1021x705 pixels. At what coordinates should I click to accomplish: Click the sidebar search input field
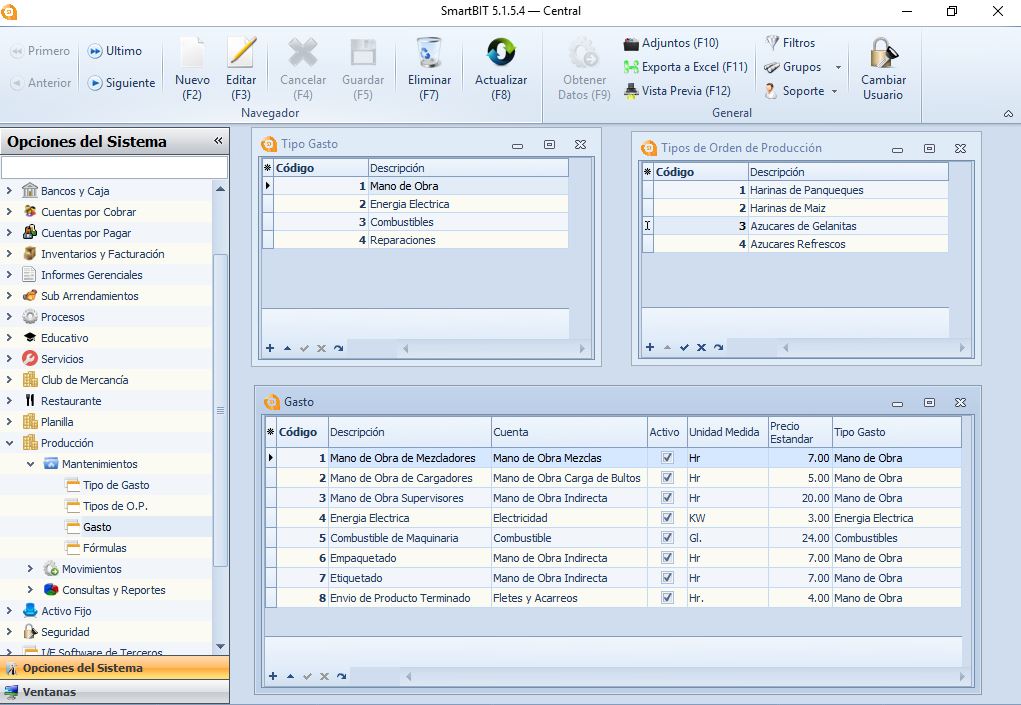coord(115,167)
